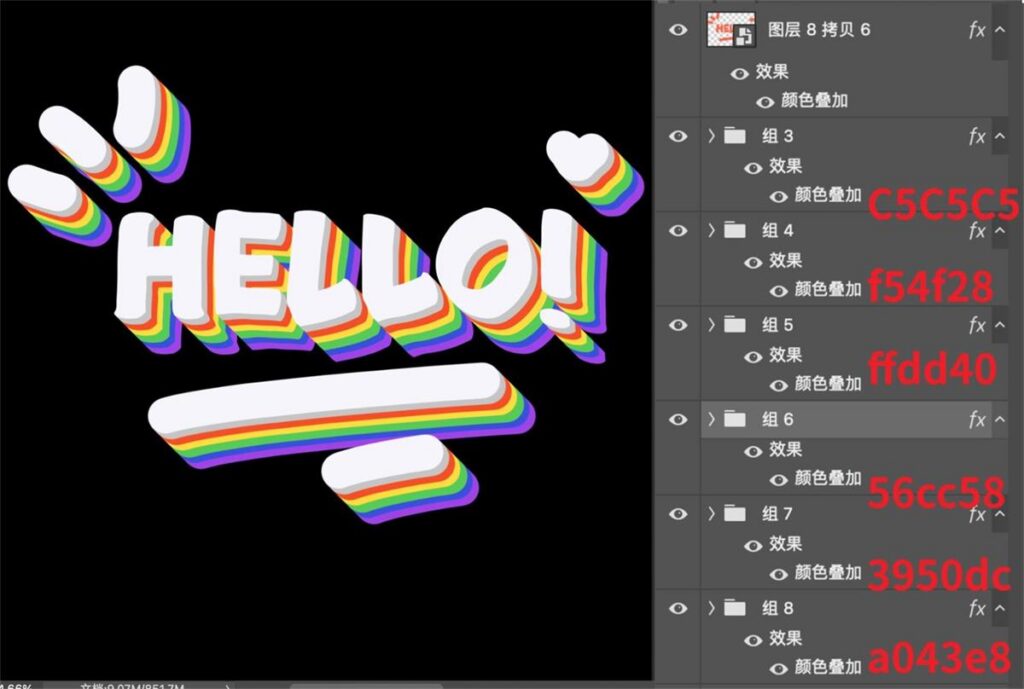The height and width of the screenshot is (689, 1024).
Task: Open 颜色叠加 label under 组 6
Action: pyautogui.click(x=828, y=478)
